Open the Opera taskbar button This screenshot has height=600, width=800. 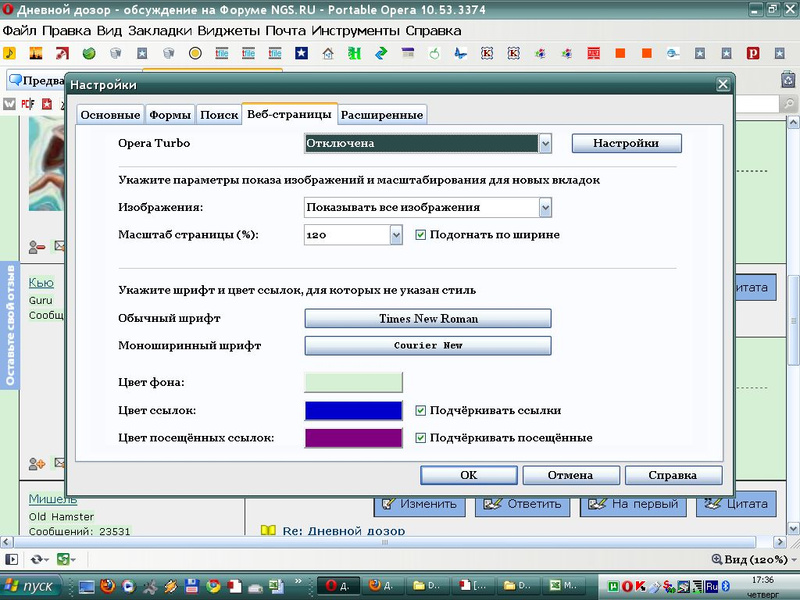click(337, 586)
